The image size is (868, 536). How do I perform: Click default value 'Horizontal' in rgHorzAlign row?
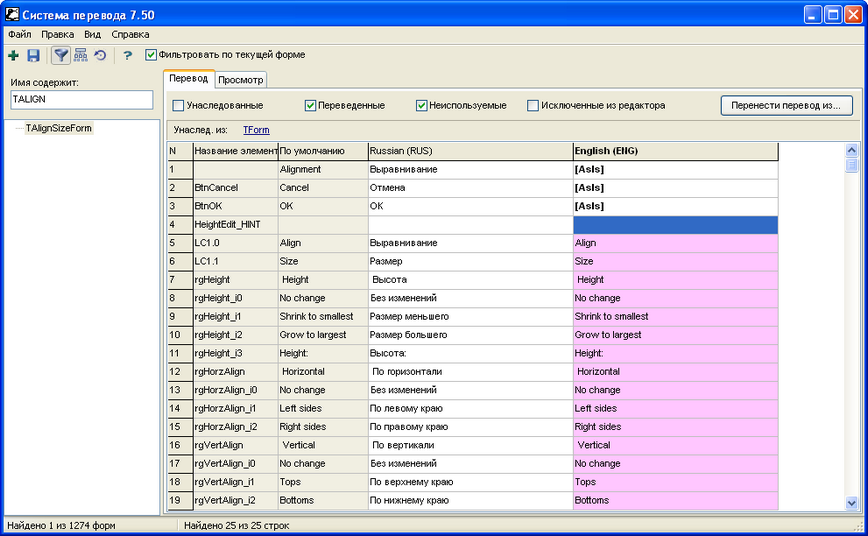pos(323,372)
